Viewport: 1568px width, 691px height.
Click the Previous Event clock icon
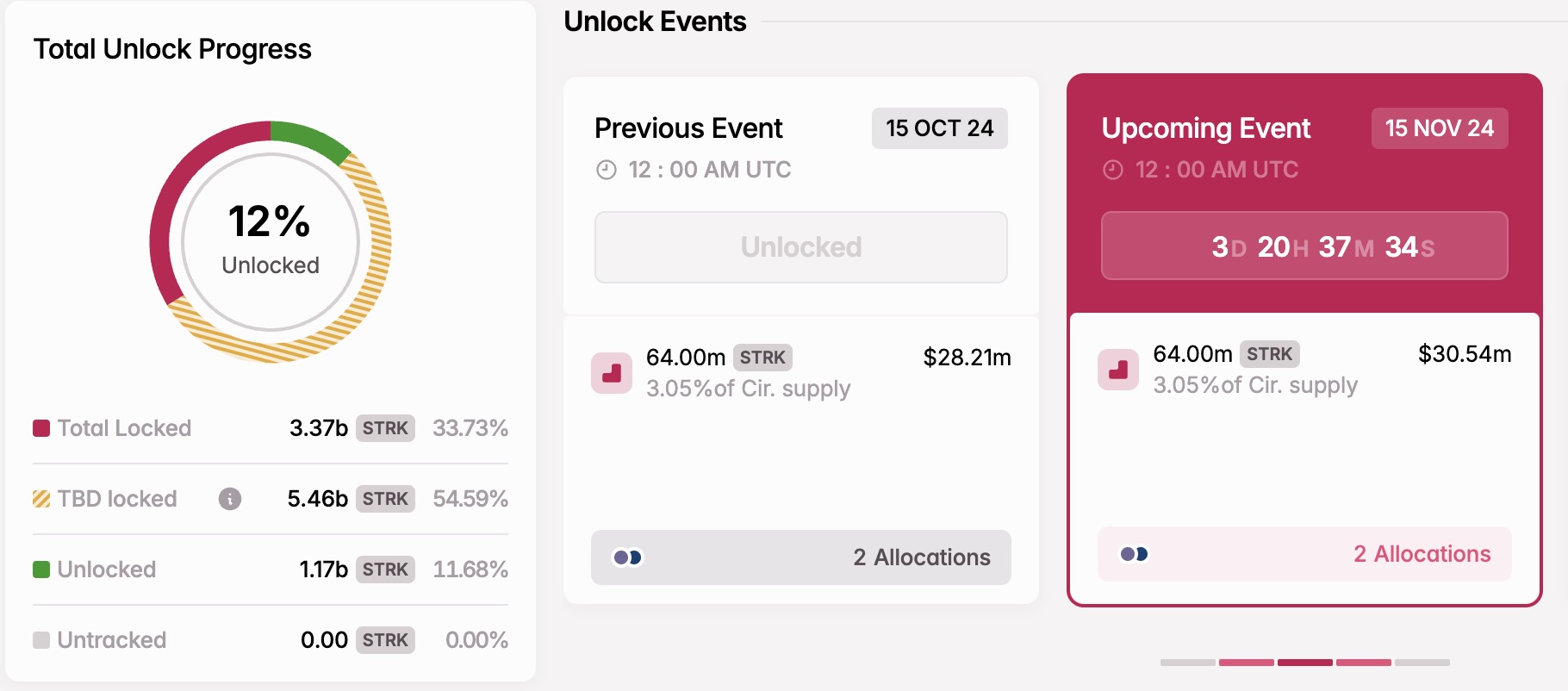click(x=607, y=170)
